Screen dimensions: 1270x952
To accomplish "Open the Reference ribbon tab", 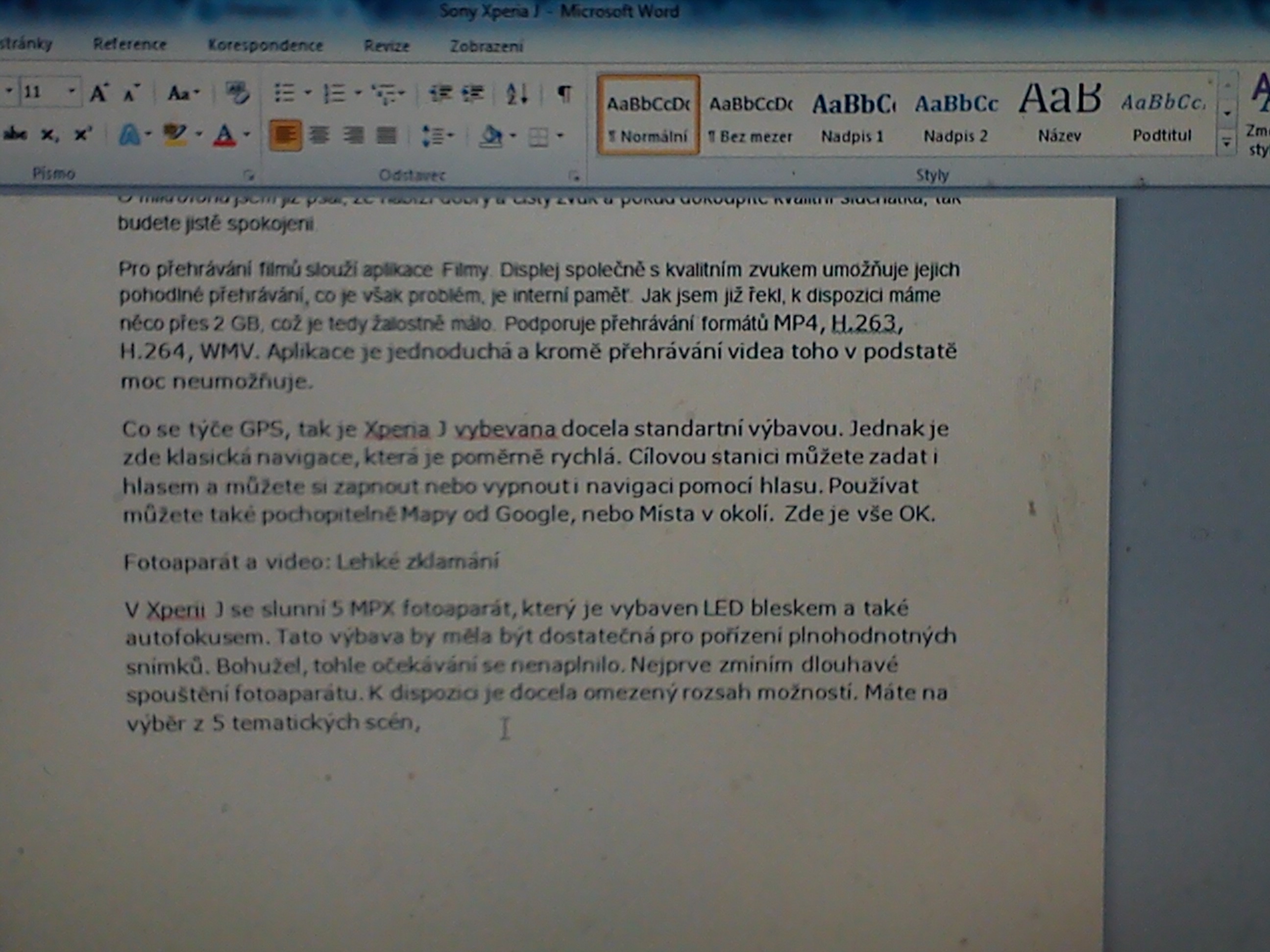I will [130, 44].
